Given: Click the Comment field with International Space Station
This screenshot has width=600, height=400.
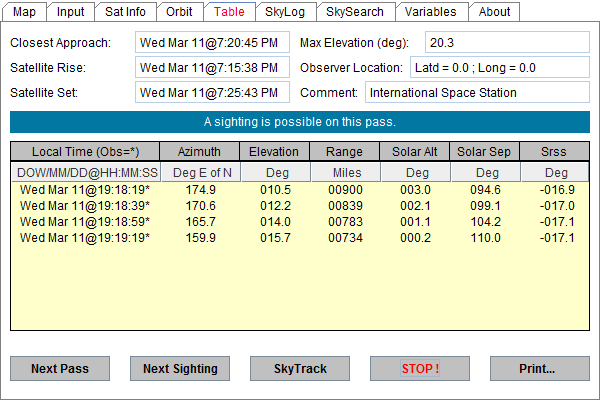Looking at the screenshot, I should pos(478,92).
